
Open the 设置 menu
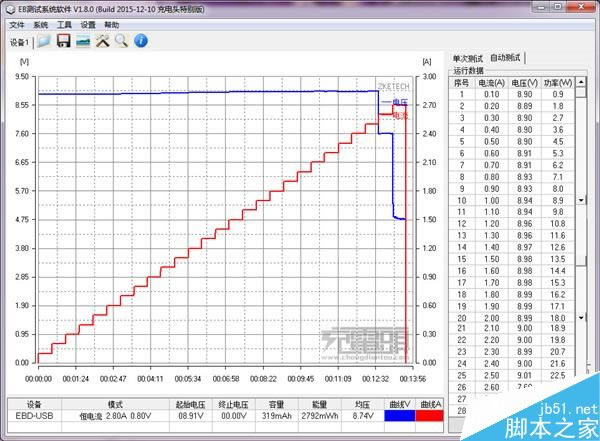coord(88,24)
